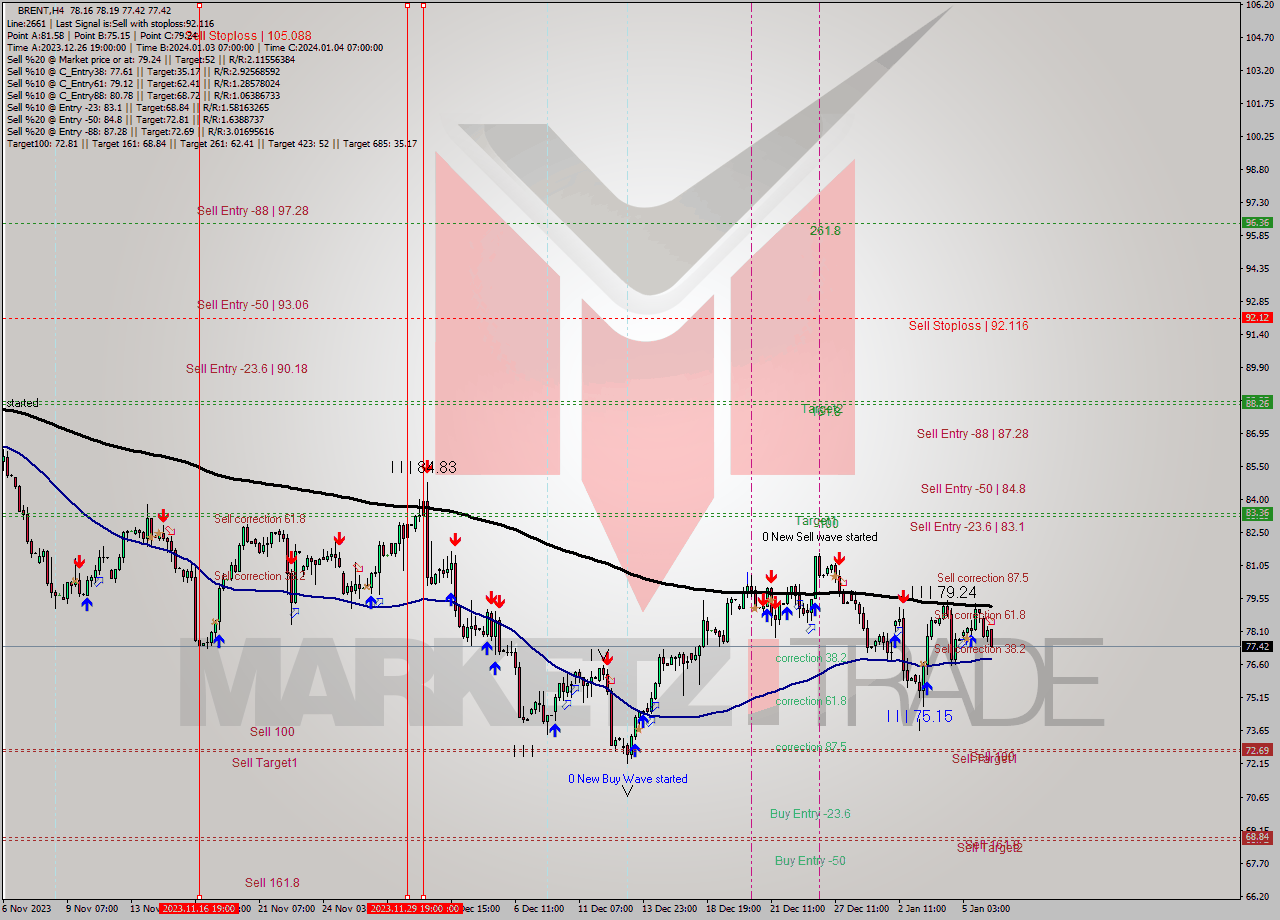Click the 'Sell 161.8' label at the bottom left
Screen dimensions: 1280x920
point(272,883)
